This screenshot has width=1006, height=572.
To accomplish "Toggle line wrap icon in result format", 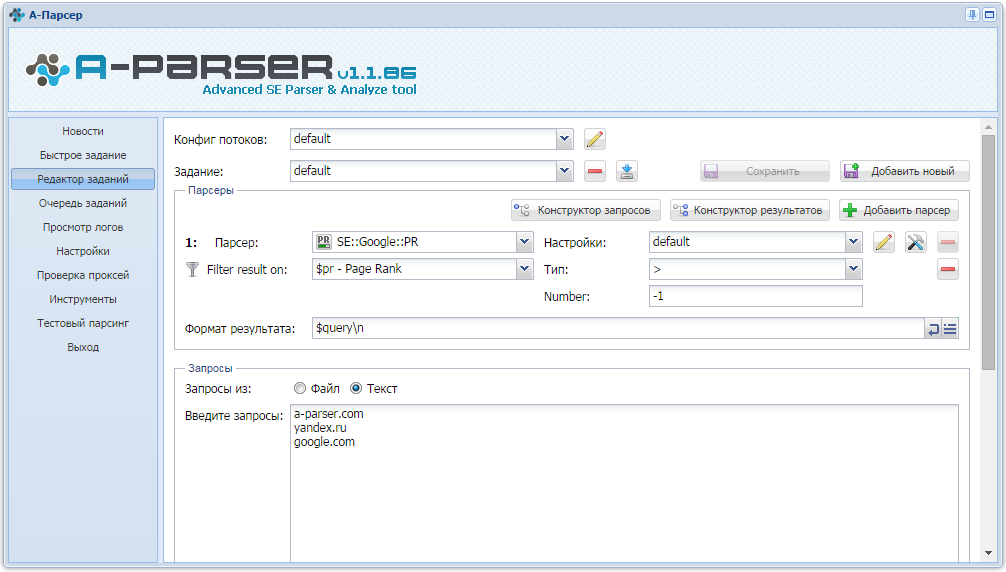I will pyautogui.click(x=934, y=329).
